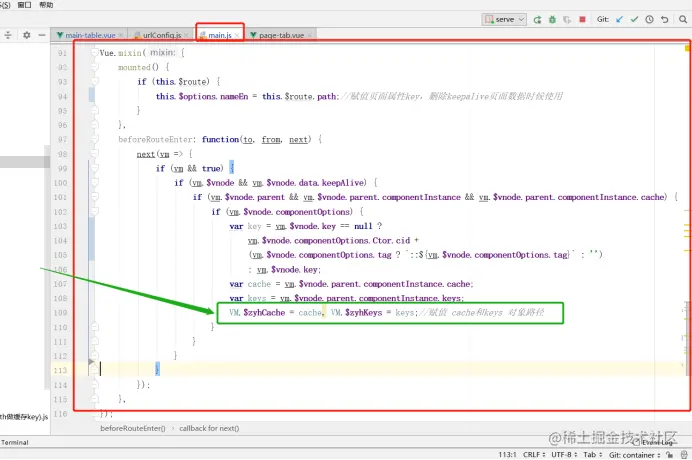Update project via blue Git arrow
This screenshot has width=692, height=460.
point(619,19)
